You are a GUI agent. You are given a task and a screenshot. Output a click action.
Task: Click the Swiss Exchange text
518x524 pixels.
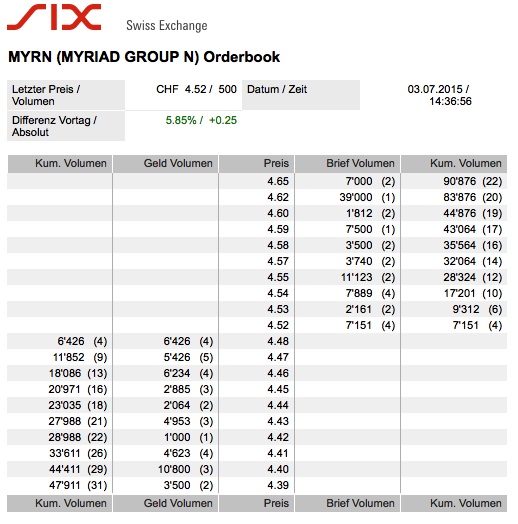167,26
